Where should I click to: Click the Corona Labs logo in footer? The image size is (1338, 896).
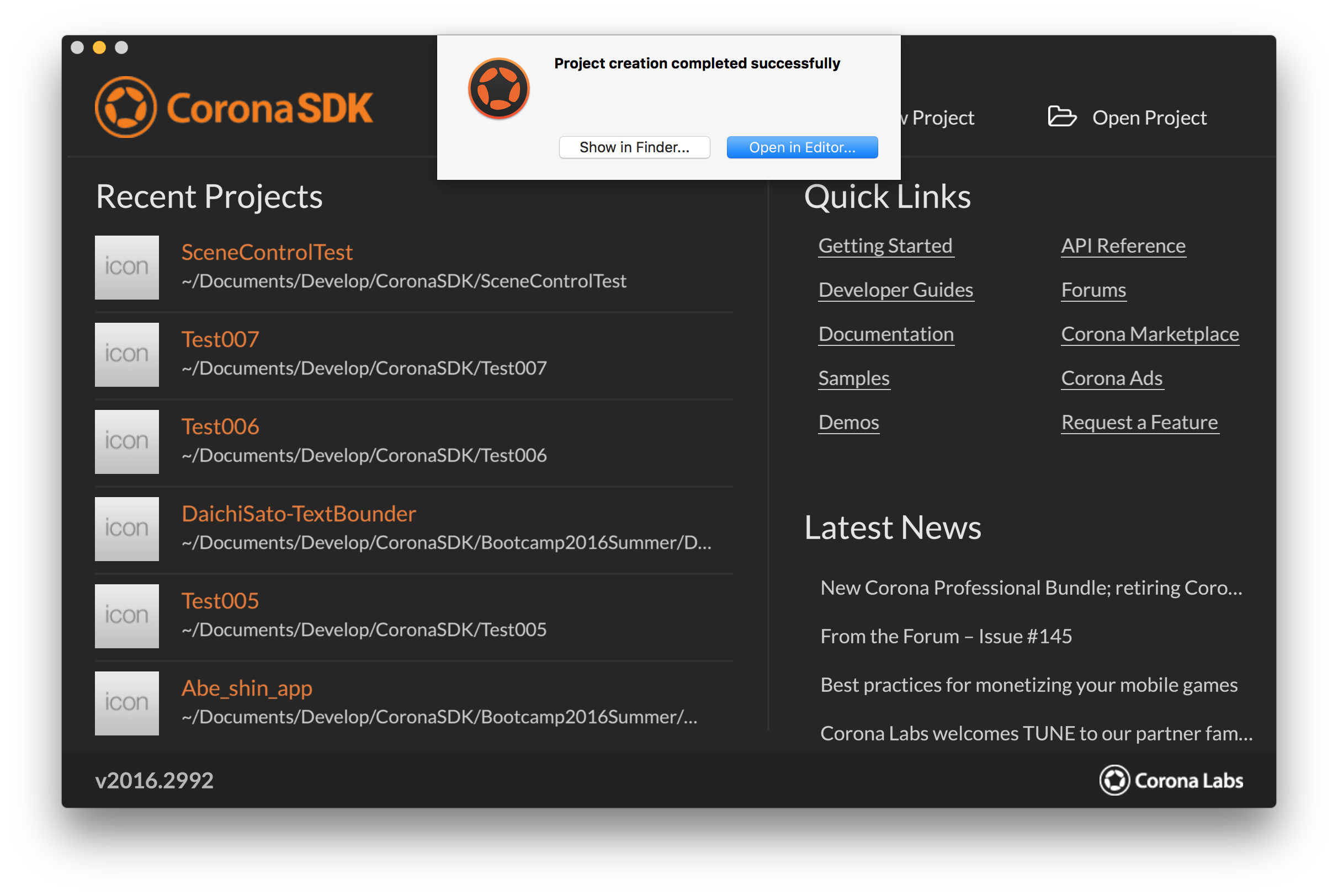click(x=1171, y=780)
